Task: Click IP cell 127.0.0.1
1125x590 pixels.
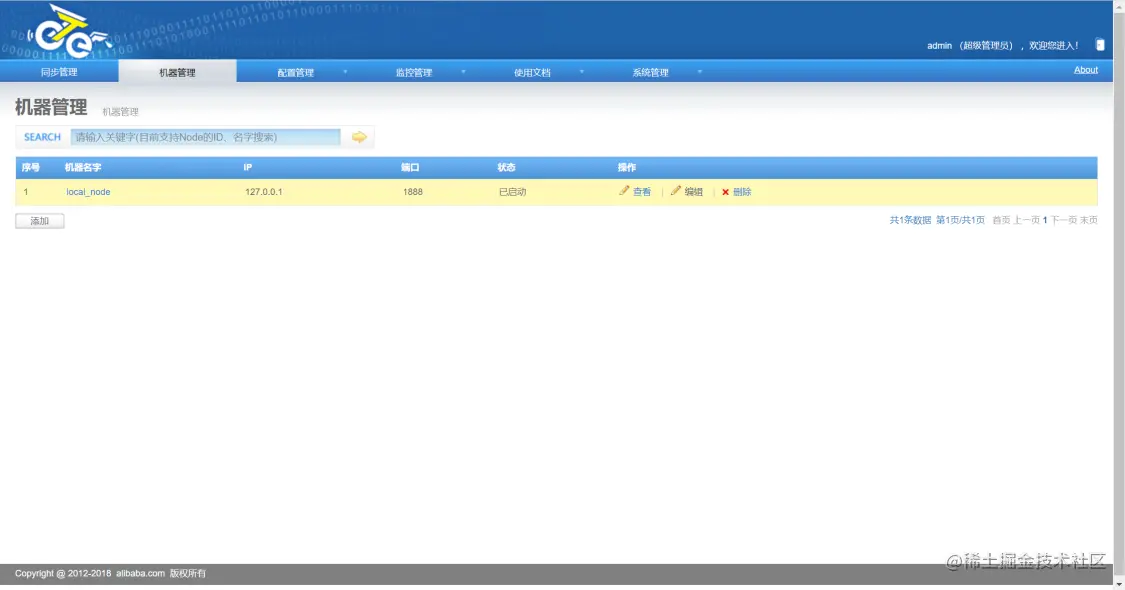Action: 263,192
